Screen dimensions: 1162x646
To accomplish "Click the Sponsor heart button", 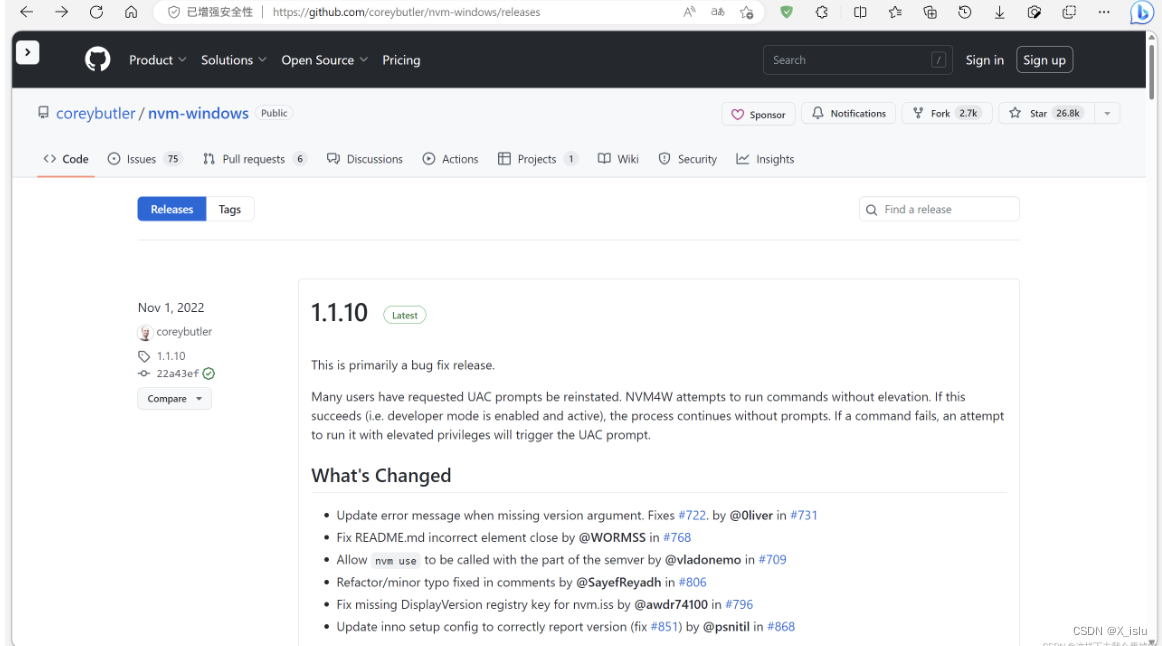I will [758, 114].
